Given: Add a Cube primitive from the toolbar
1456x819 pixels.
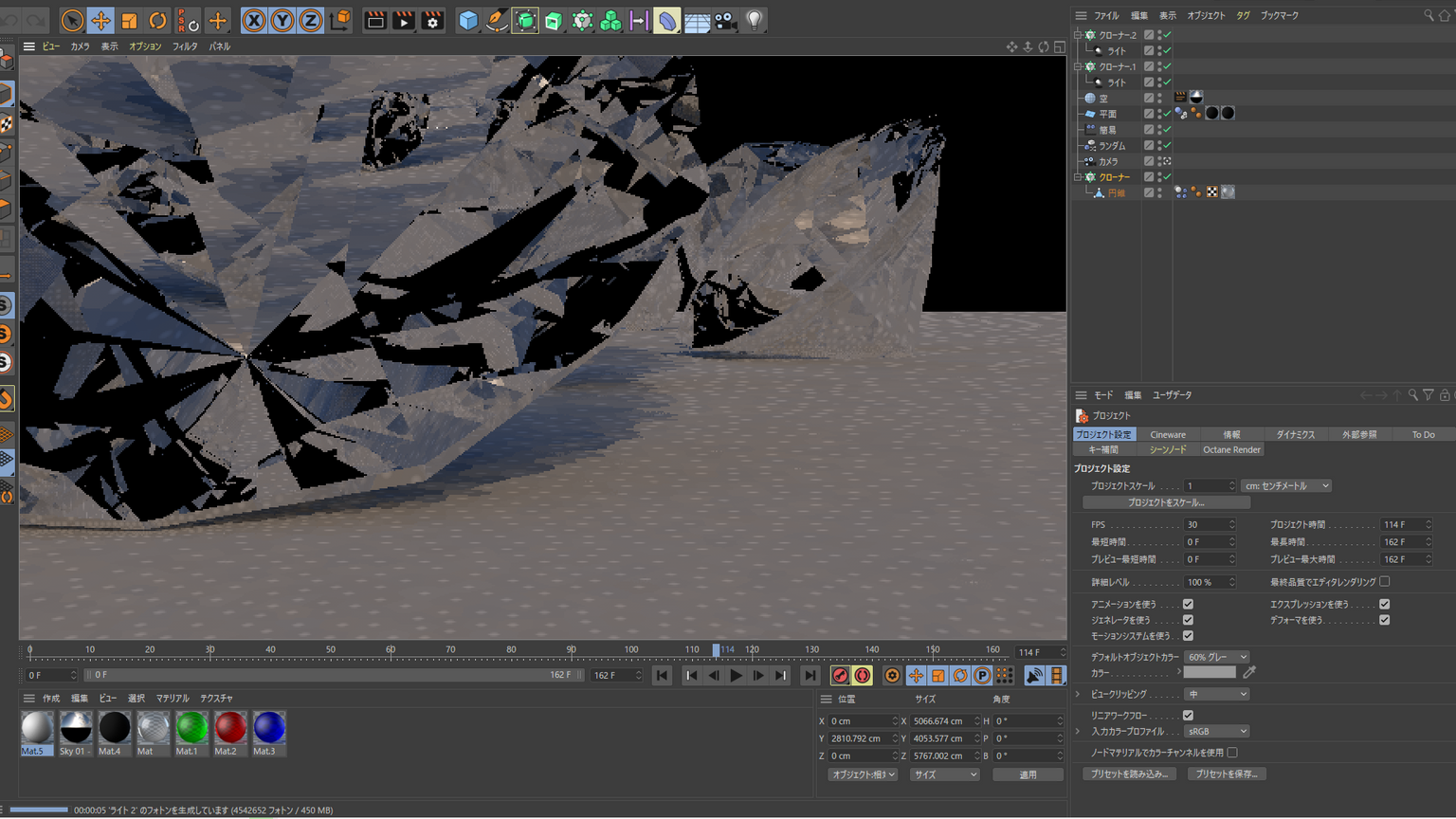Looking at the screenshot, I should (468, 20).
